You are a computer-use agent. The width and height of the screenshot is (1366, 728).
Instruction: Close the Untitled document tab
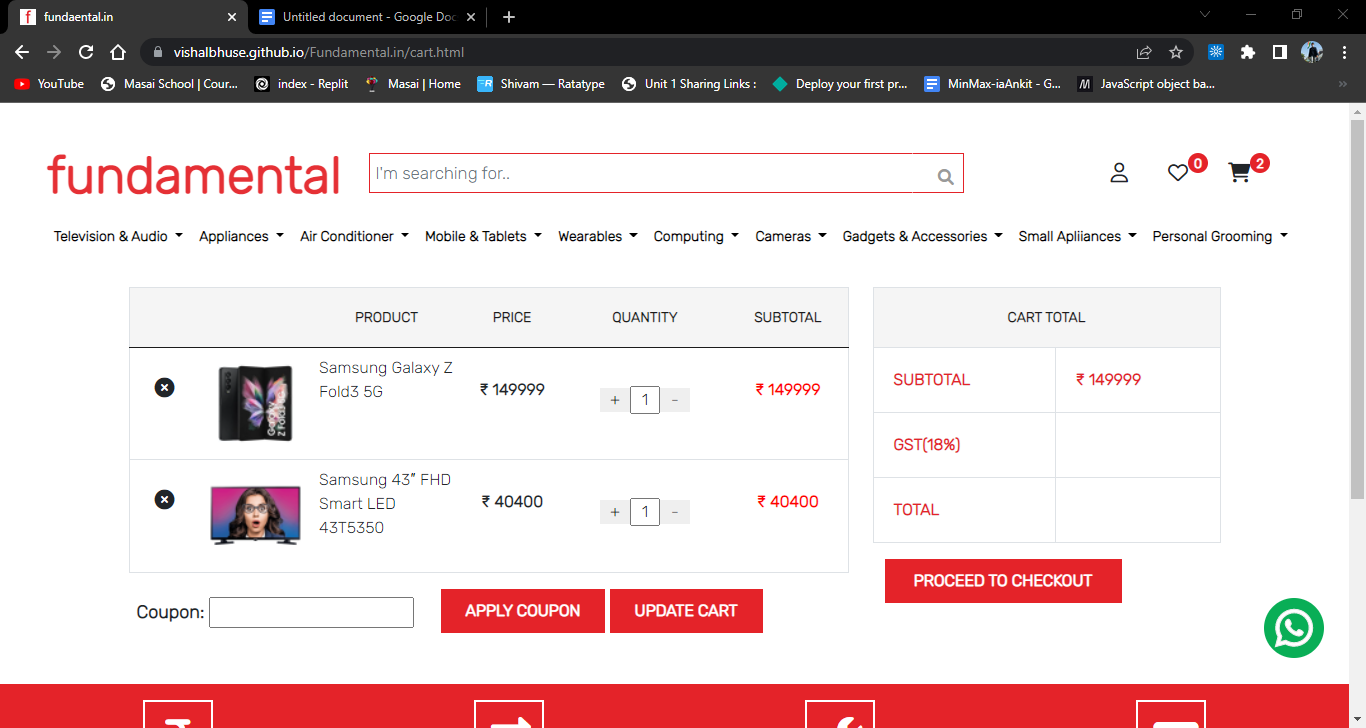click(x=471, y=17)
